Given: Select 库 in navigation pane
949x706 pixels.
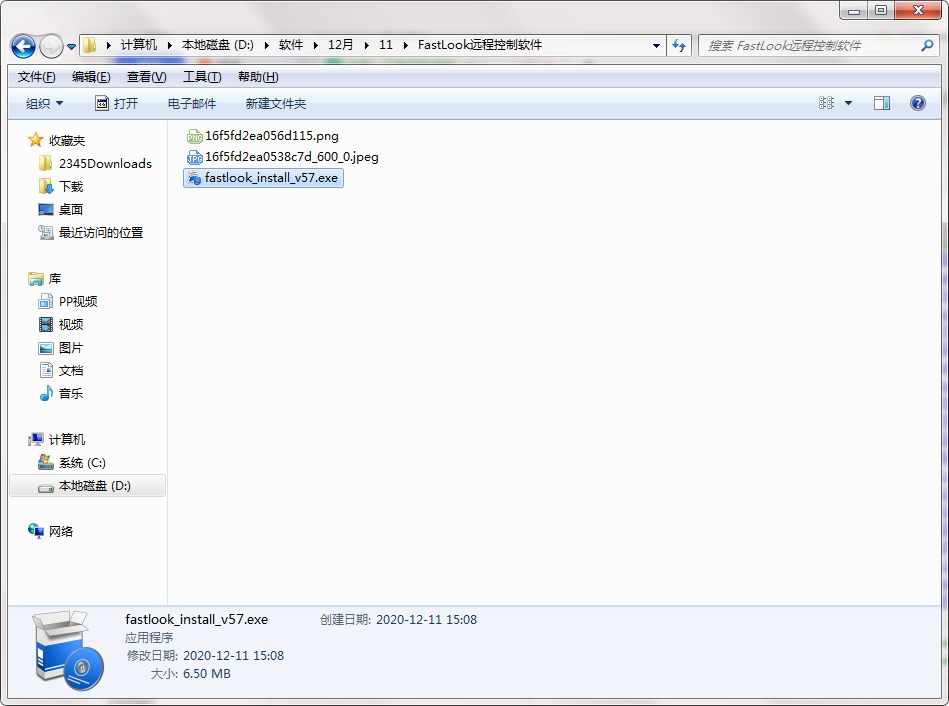Looking at the screenshot, I should click(x=45, y=279).
